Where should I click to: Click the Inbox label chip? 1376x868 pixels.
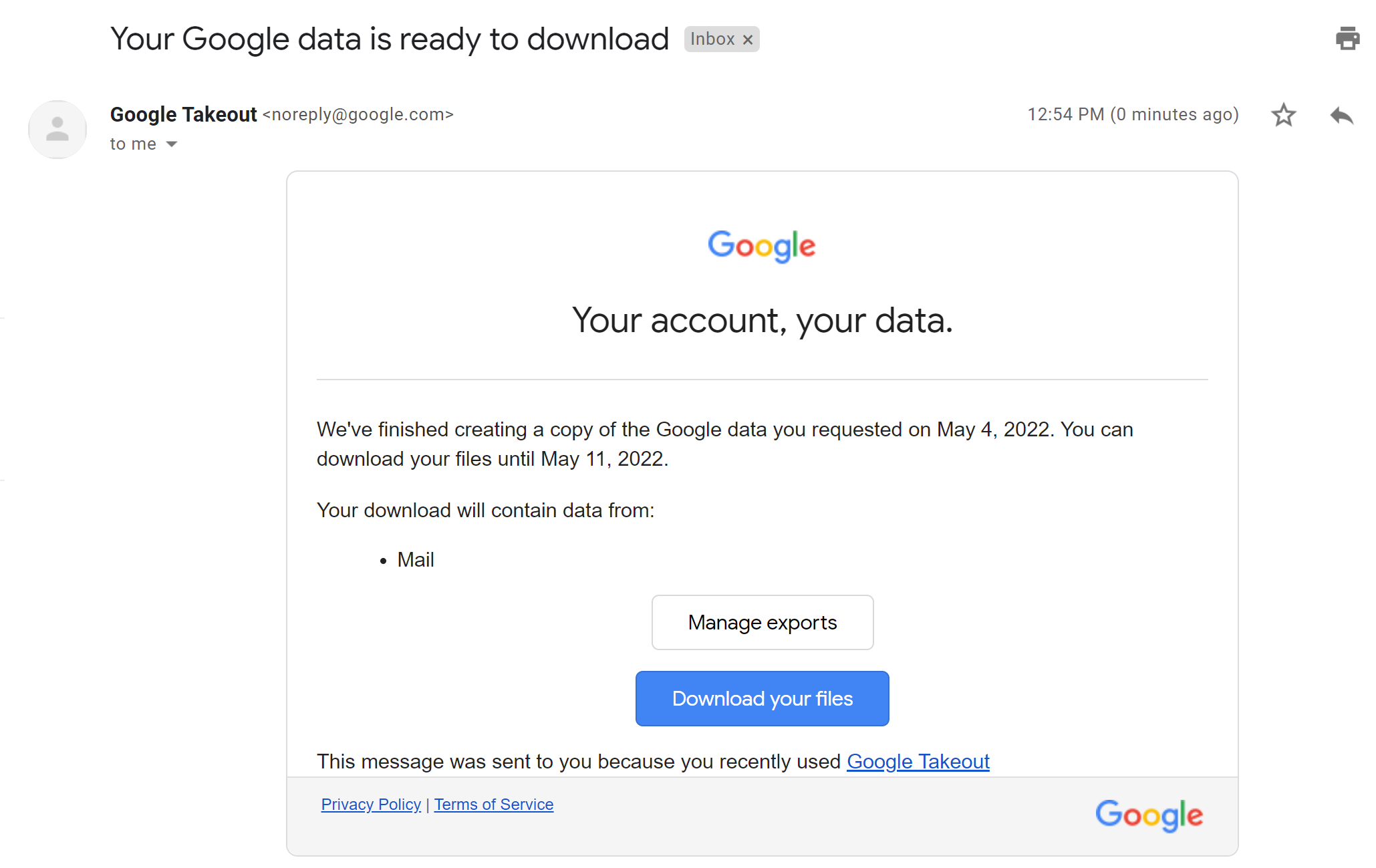(x=712, y=39)
